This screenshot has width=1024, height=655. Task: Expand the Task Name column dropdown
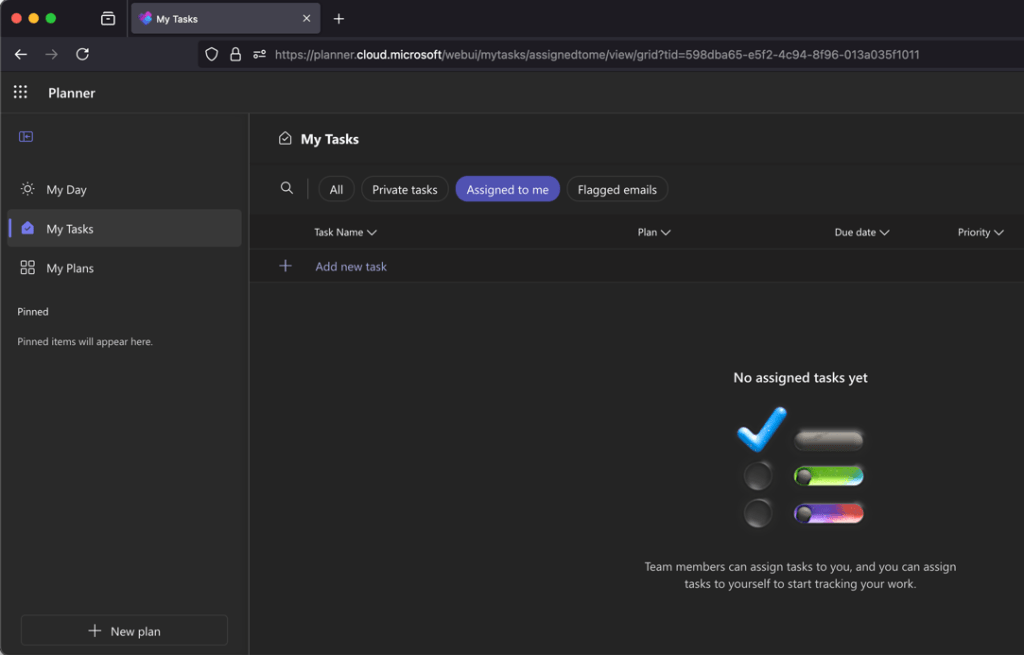[345, 232]
